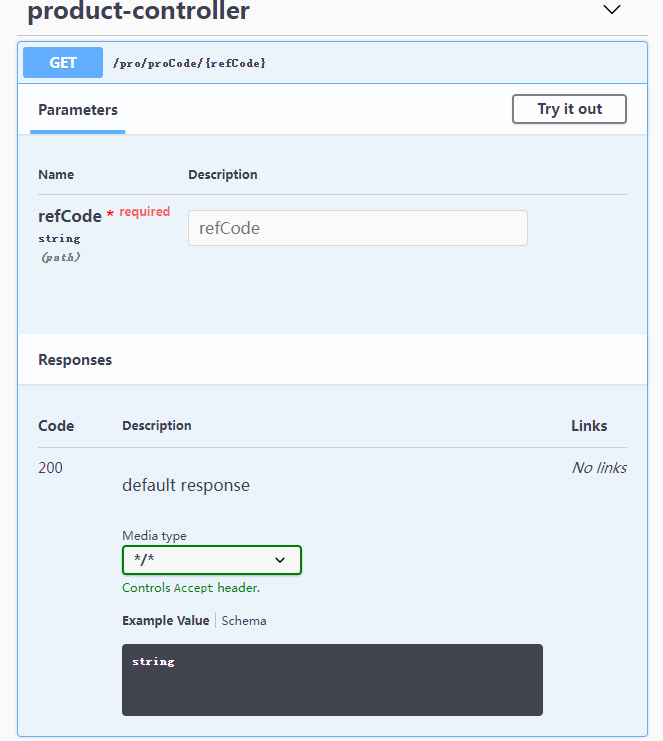Click the 200 response code
663x741 pixels.
click(x=50, y=468)
